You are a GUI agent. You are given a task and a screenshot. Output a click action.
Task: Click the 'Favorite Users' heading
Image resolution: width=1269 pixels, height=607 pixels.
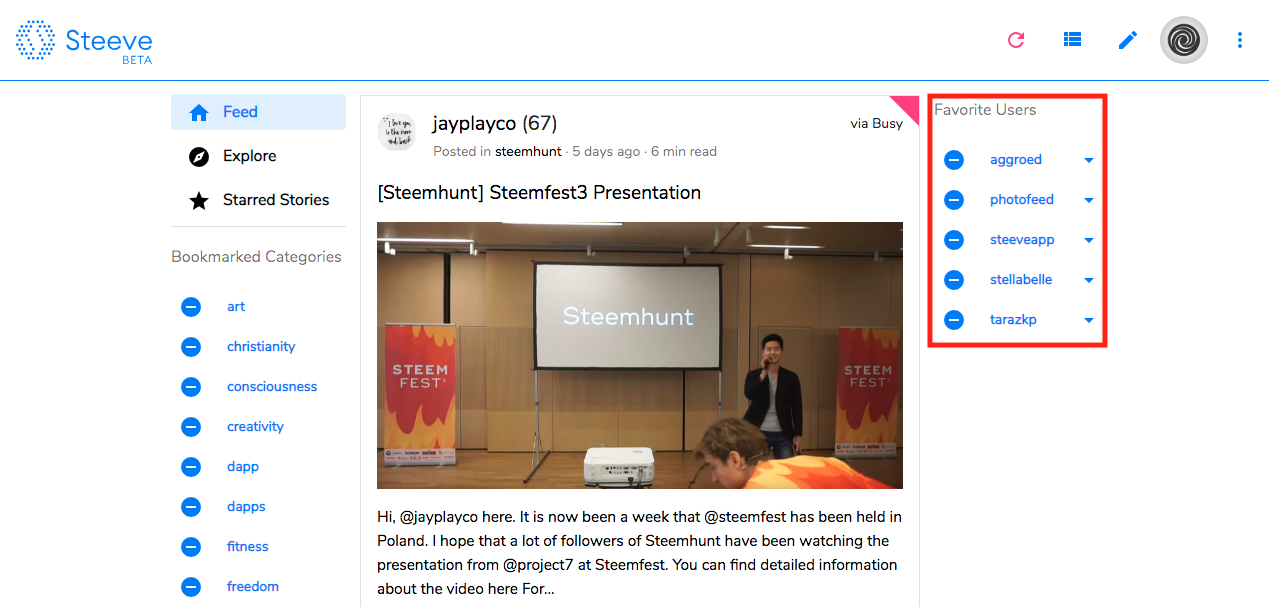click(985, 110)
